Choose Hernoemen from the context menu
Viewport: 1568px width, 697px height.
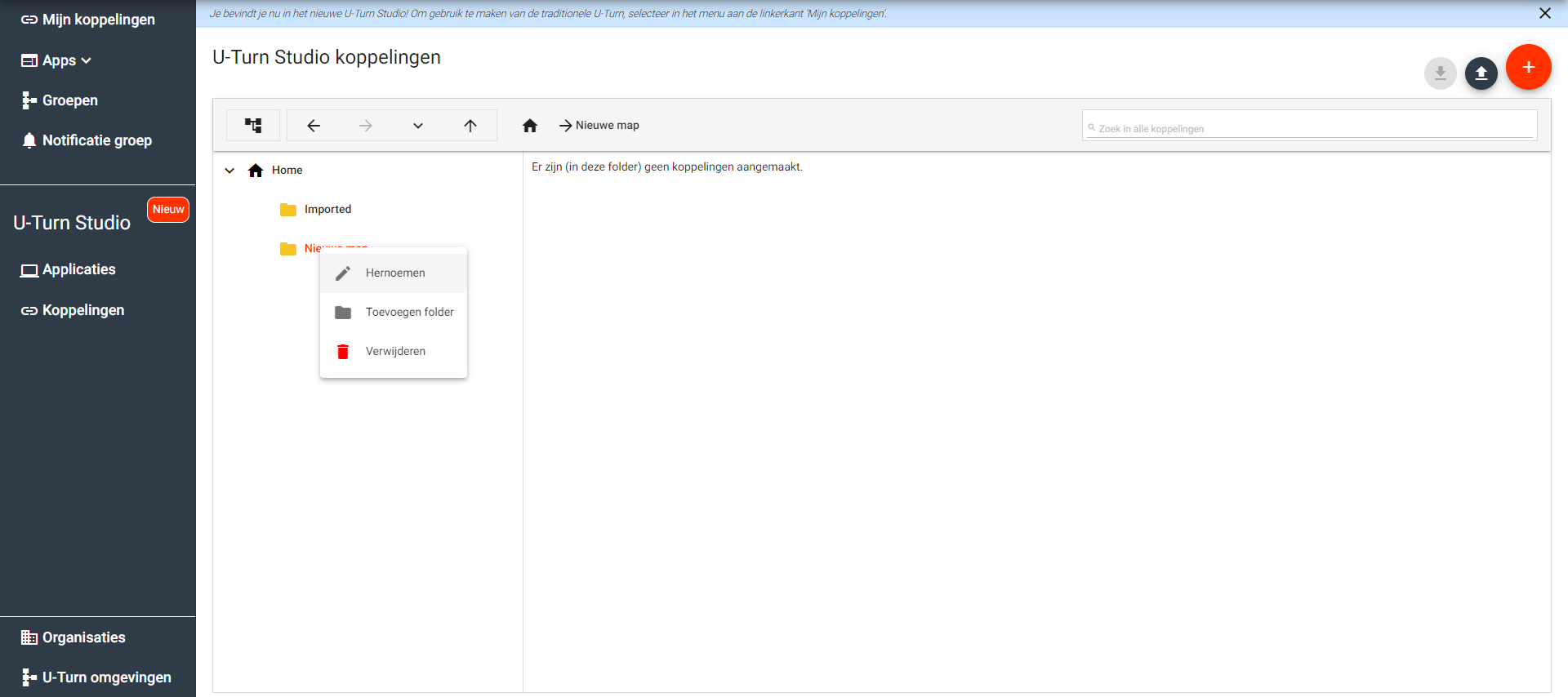394,273
